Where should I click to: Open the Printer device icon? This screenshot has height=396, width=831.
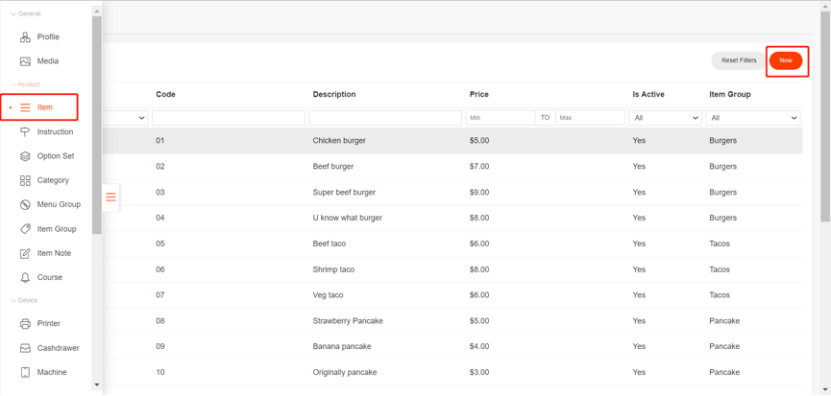25,323
